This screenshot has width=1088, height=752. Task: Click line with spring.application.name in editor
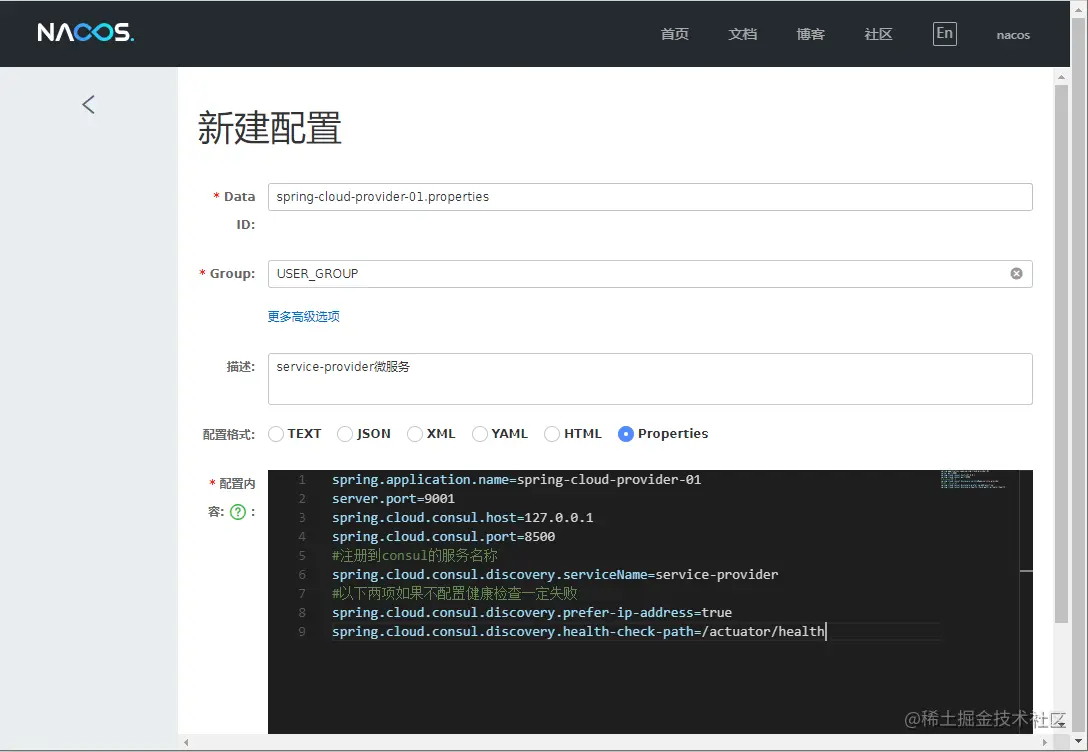click(516, 480)
